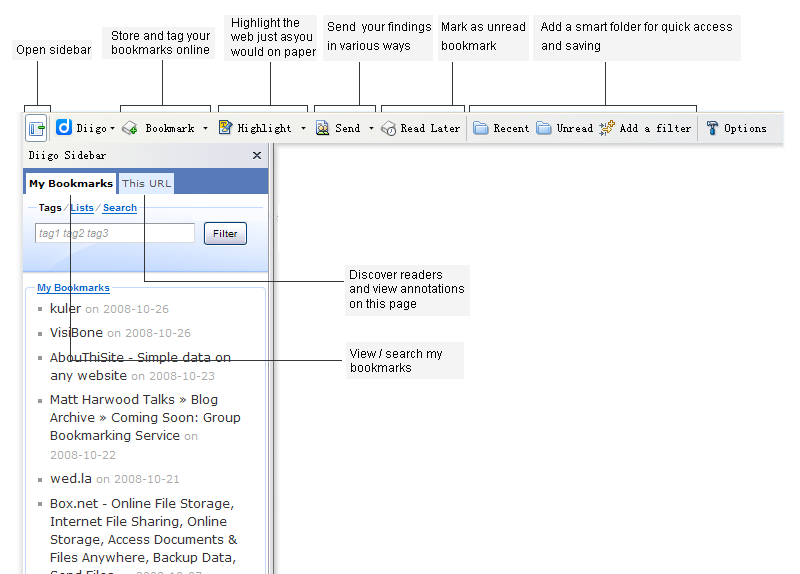The width and height of the screenshot is (800, 574).
Task: Switch to This URL tab
Action: pyautogui.click(x=147, y=183)
